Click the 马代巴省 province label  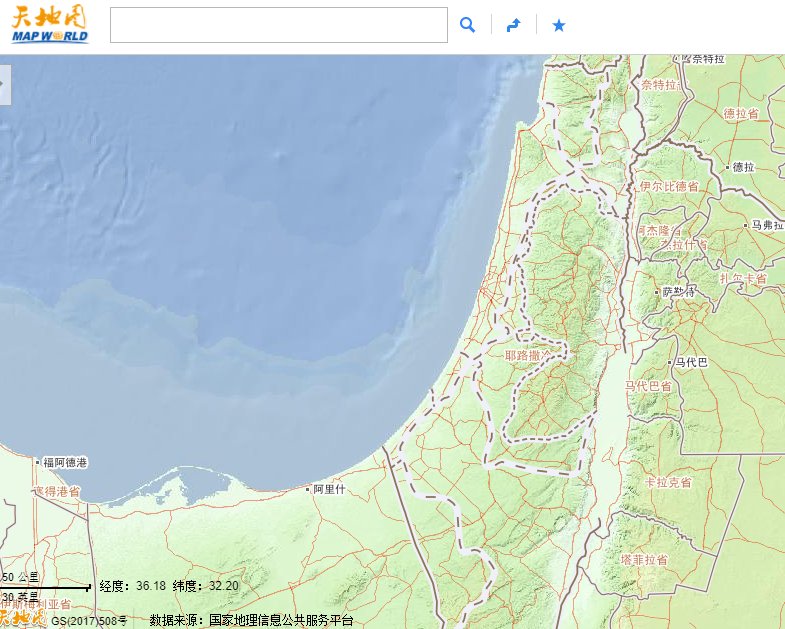648,386
